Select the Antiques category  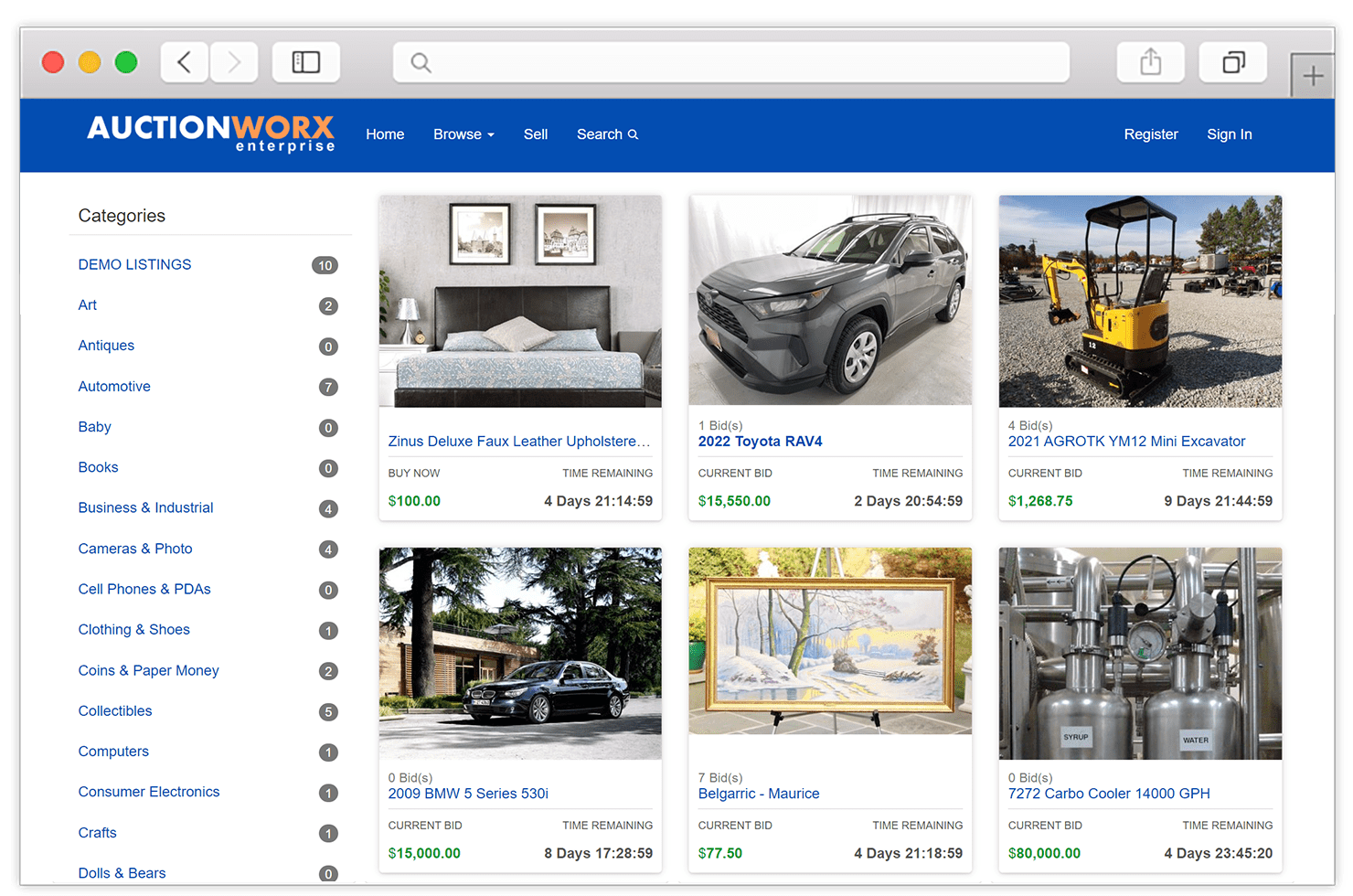click(x=106, y=346)
